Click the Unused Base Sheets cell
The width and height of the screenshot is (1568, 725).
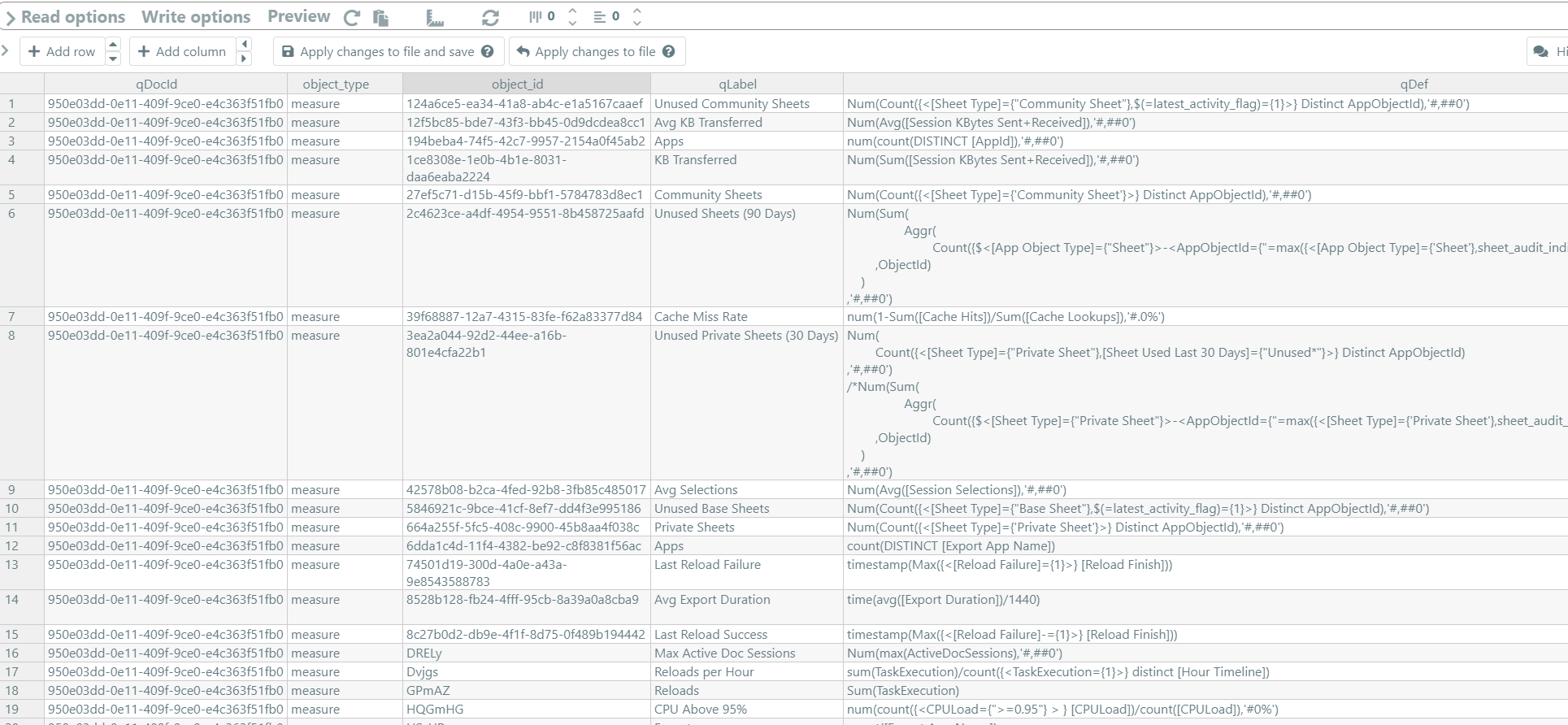747,509
